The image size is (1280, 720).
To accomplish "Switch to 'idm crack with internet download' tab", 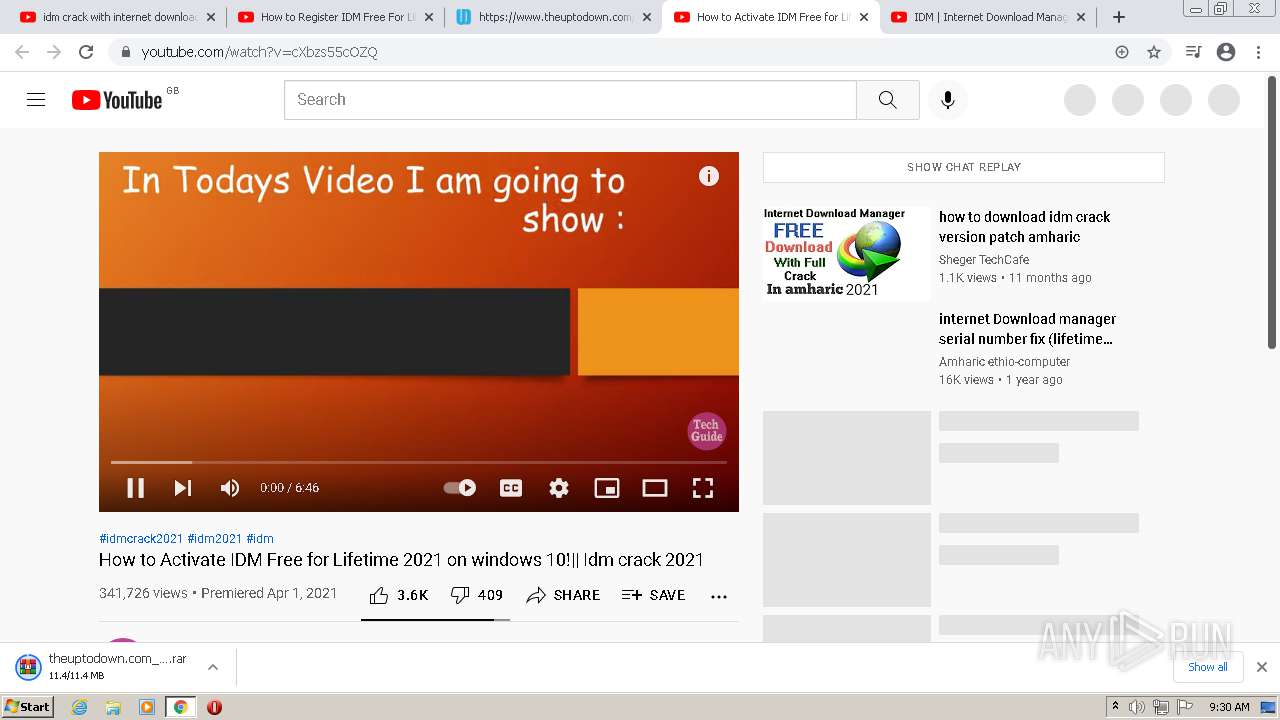I will tap(118, 17).
